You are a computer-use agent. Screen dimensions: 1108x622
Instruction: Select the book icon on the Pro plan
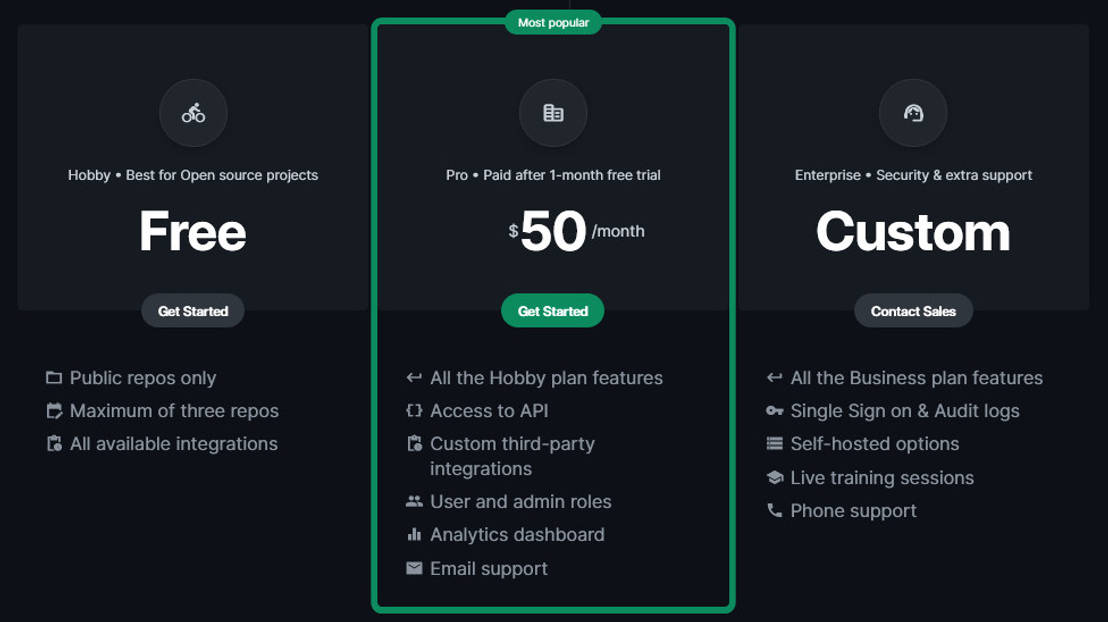pyautogui.click(x=553, y=113)
